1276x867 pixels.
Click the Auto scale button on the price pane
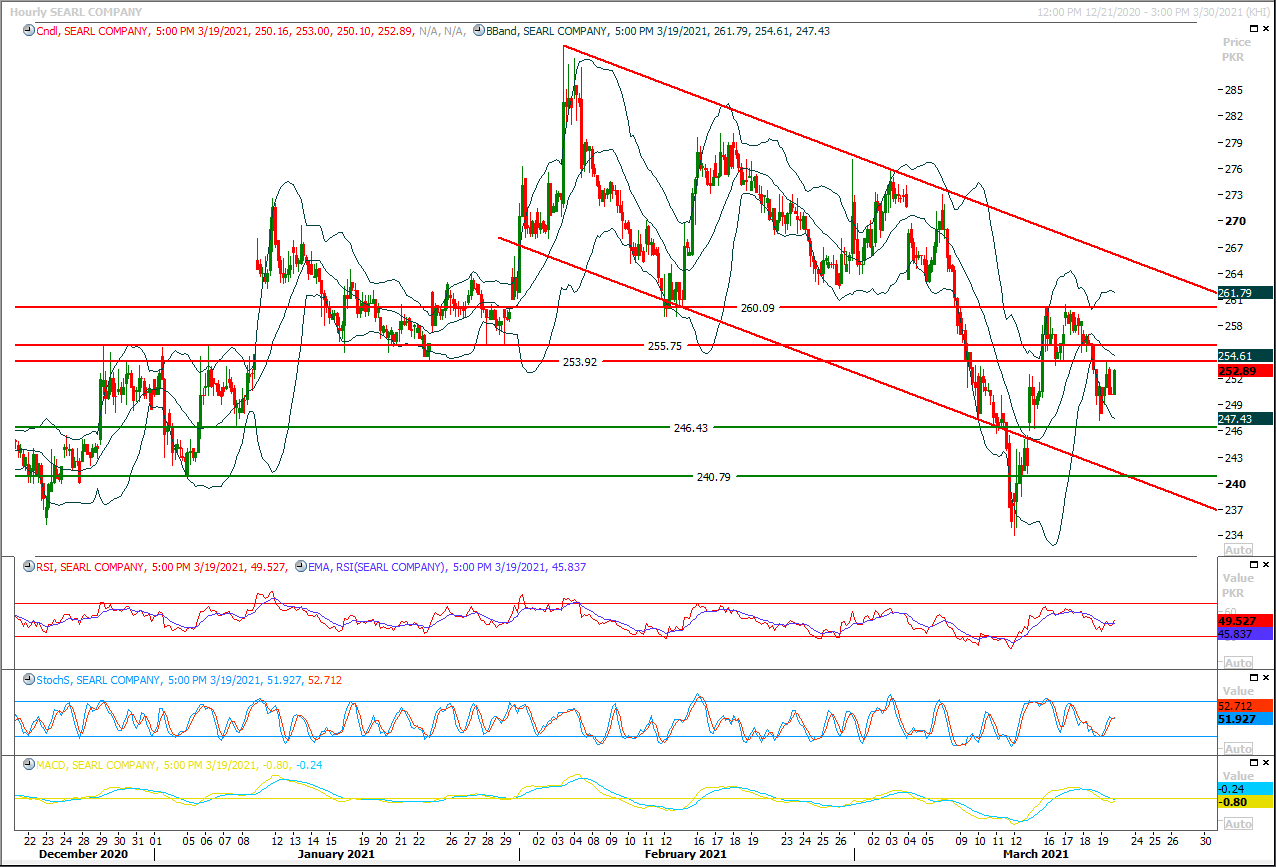pyautogui.click(x=1238, y=550)
